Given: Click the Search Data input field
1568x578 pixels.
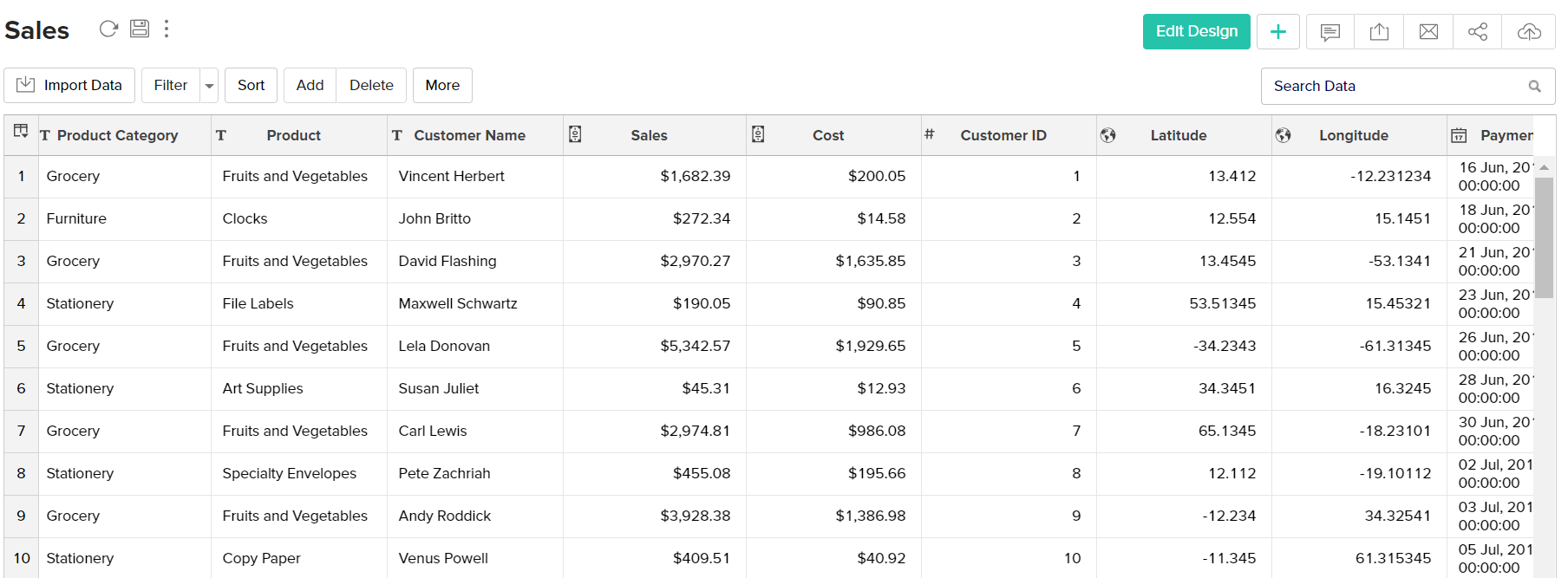Looking at the screenshot, I should click(1396, 86).
